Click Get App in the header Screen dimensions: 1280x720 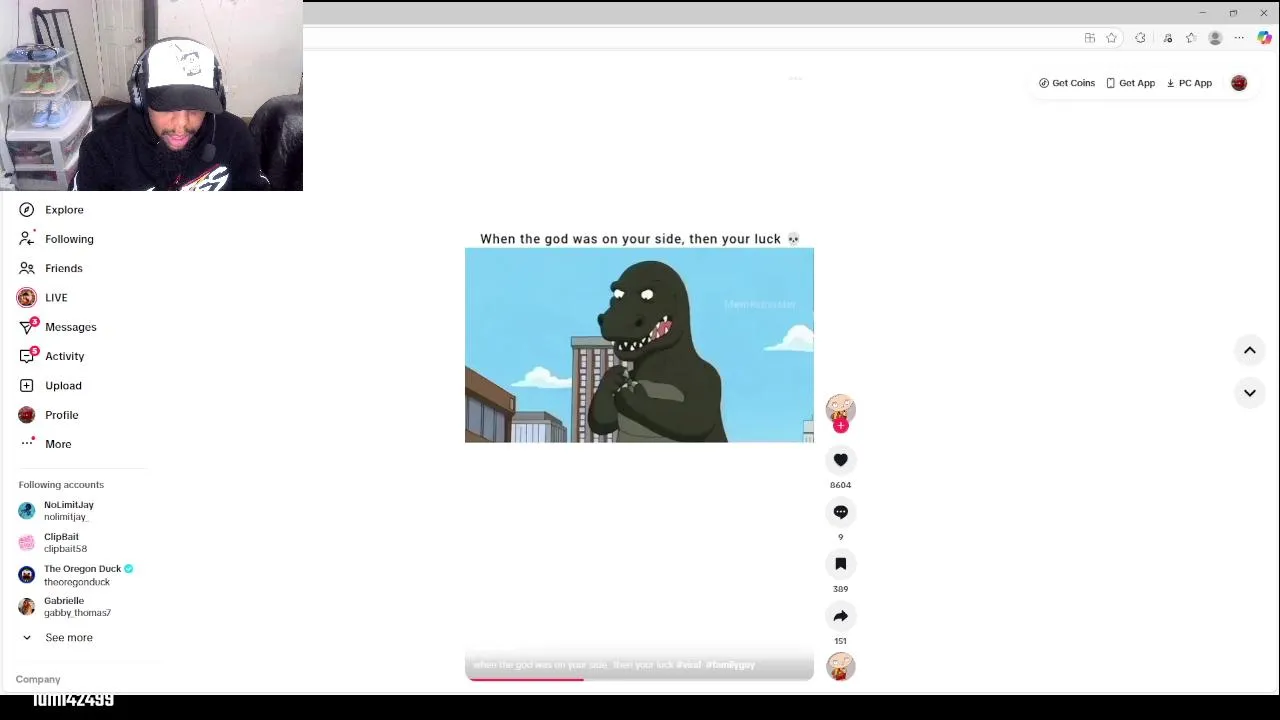pos(1131,83)
